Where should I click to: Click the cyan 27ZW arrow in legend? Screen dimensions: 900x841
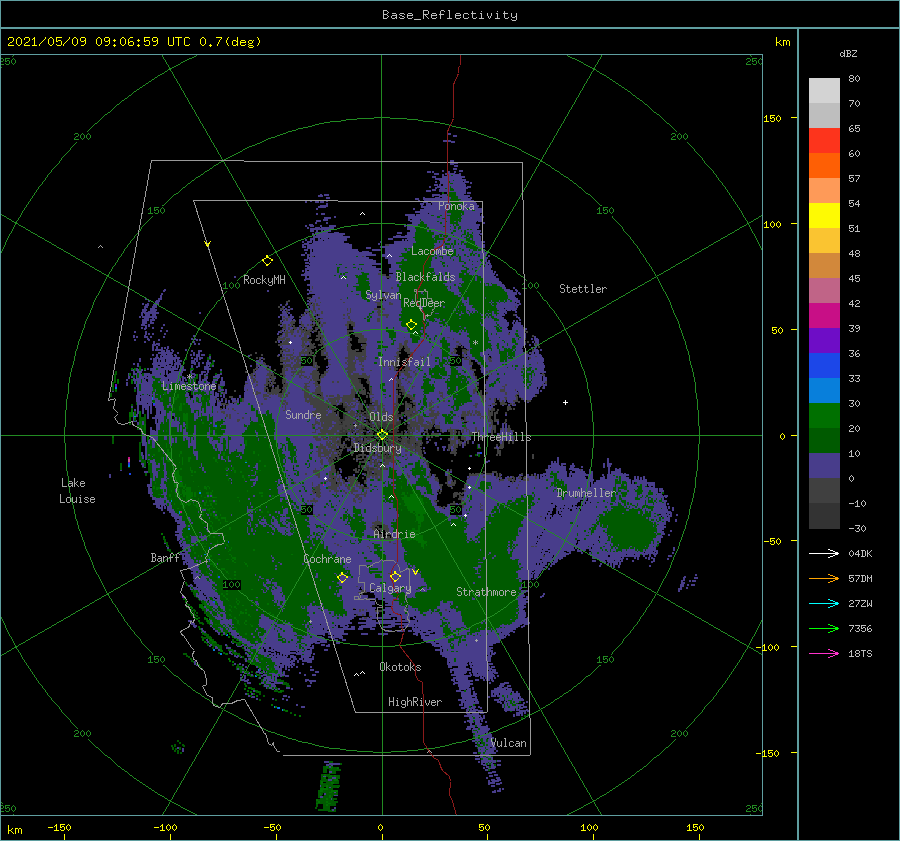point(824,603)
